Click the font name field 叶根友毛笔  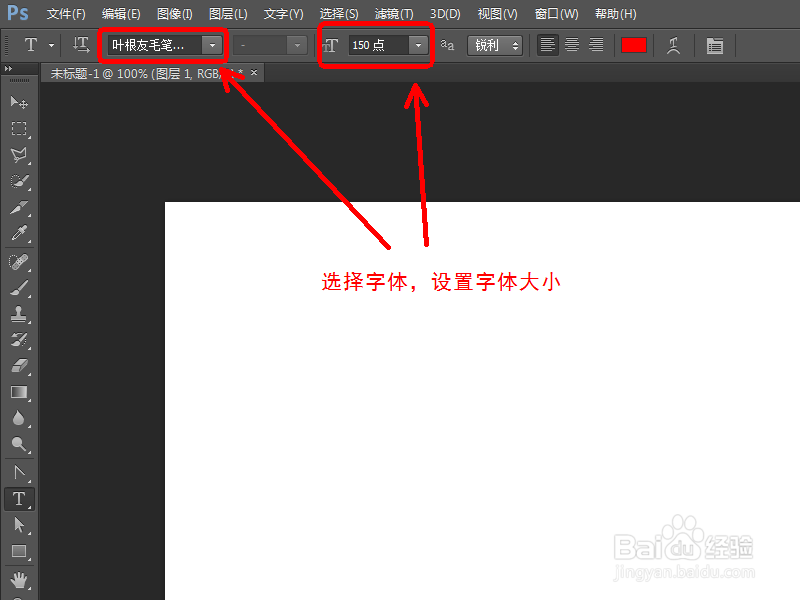click(155, 45)
